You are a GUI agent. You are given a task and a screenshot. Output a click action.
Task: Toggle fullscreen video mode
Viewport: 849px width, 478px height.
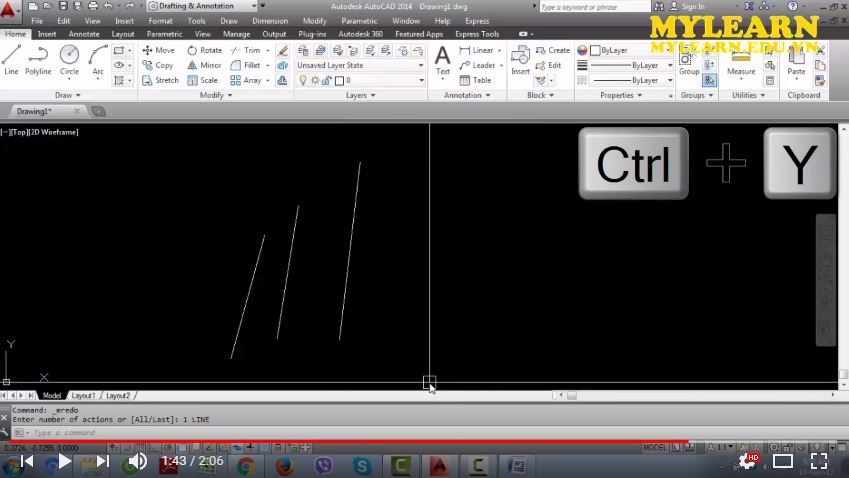pyautogui.click(x=818, y=461)
